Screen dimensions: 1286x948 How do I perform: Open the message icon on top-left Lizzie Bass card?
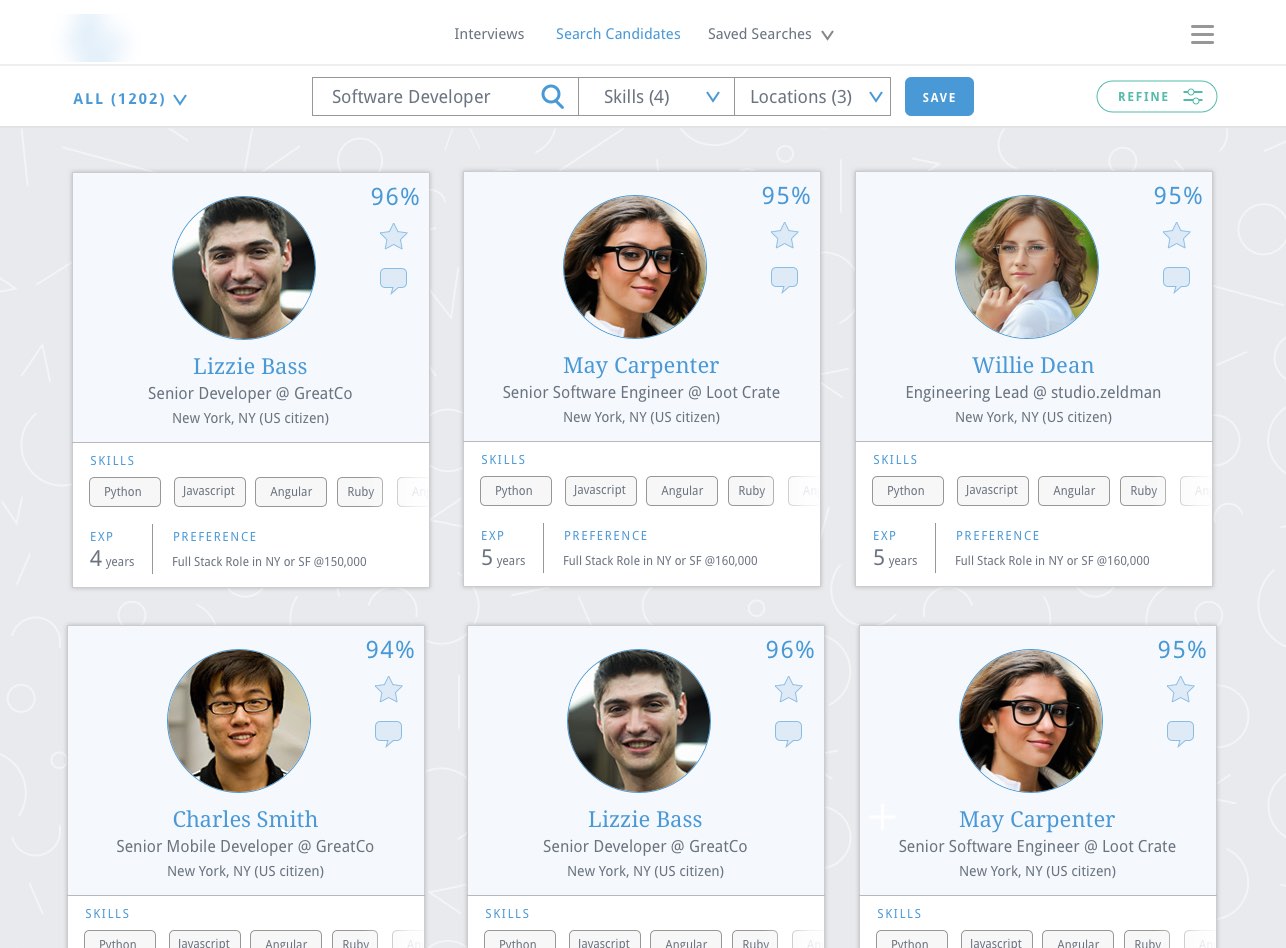(x=393, y=281)
